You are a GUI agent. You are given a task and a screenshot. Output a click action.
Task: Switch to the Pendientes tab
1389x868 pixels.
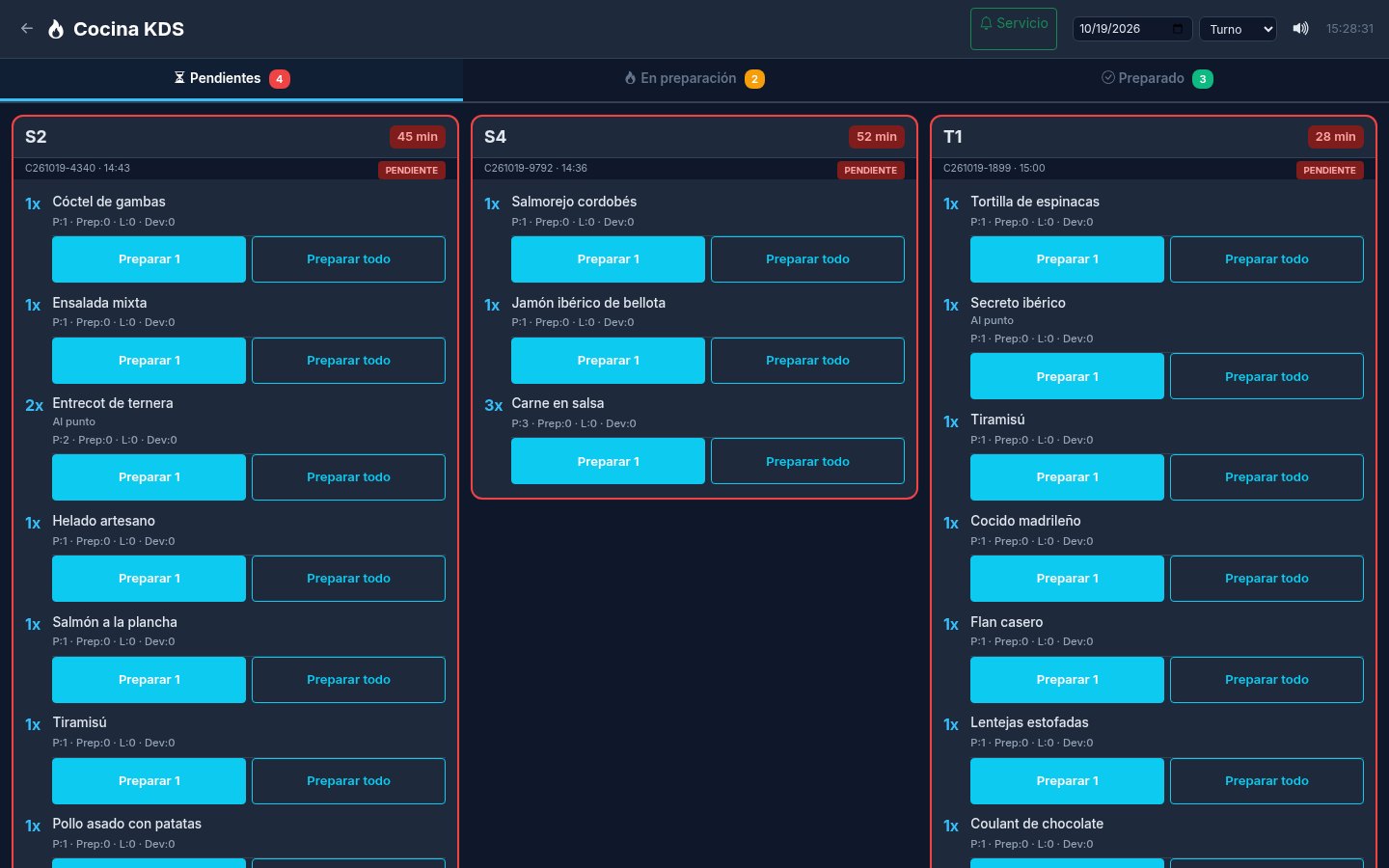[231, 79]
